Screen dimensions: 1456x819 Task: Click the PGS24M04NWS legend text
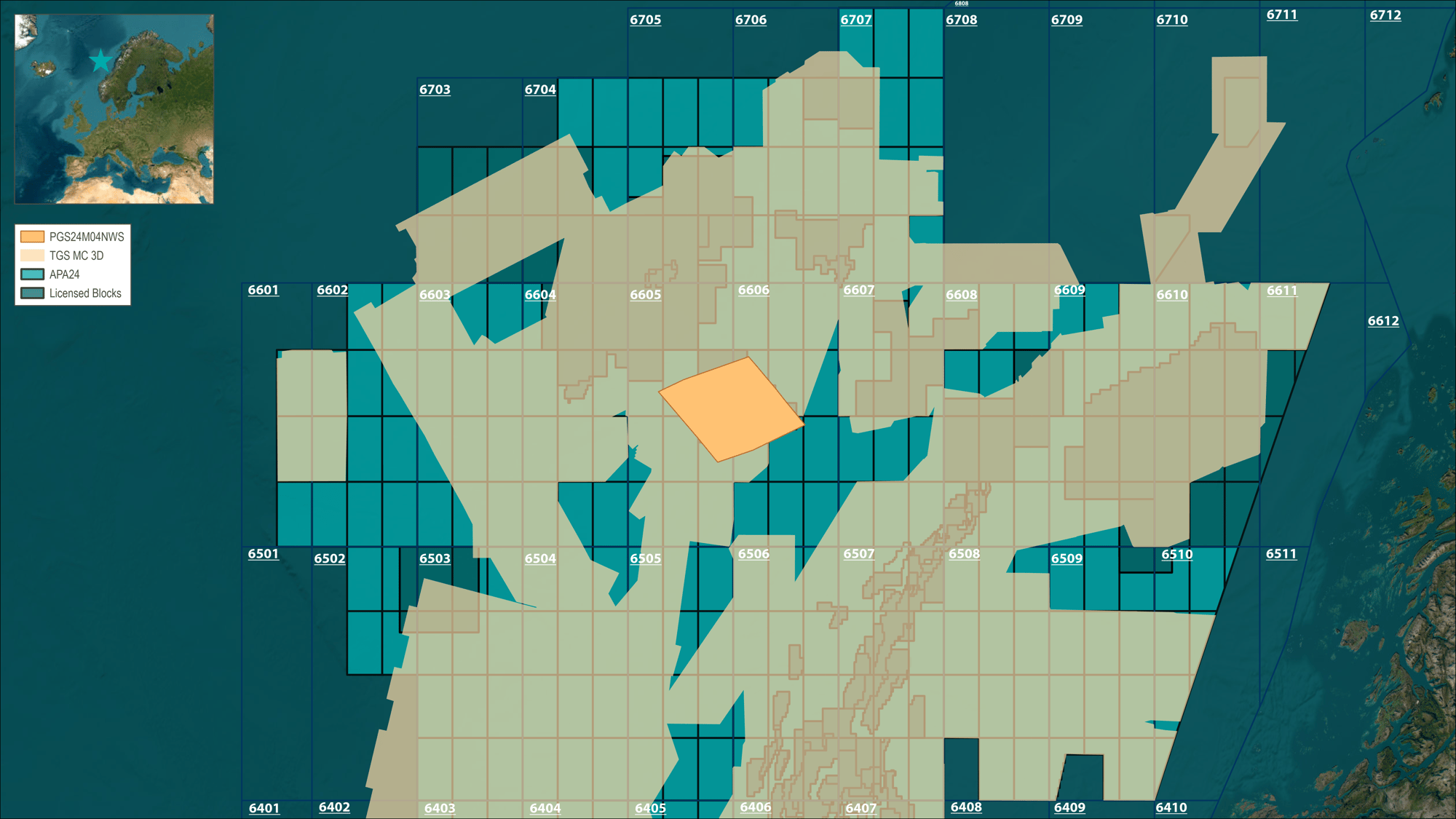coord(87,237)
